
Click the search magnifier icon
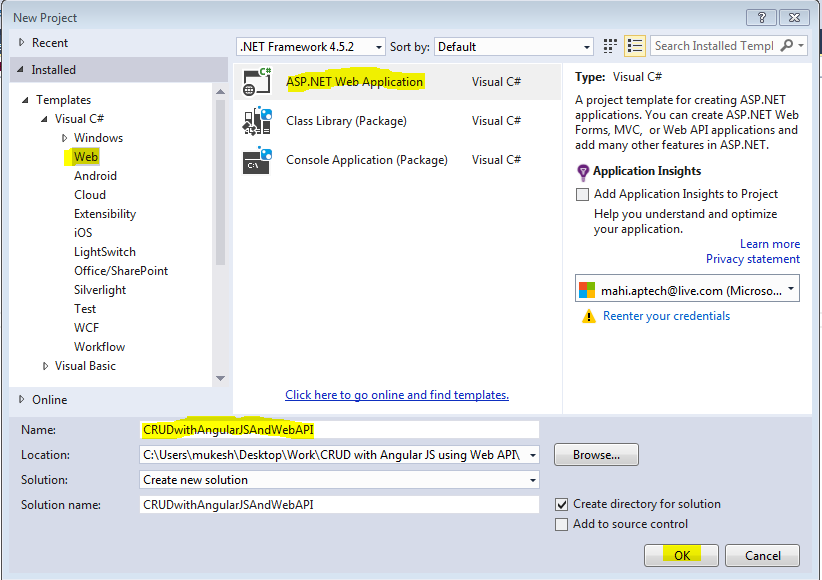tap(786, 46)
